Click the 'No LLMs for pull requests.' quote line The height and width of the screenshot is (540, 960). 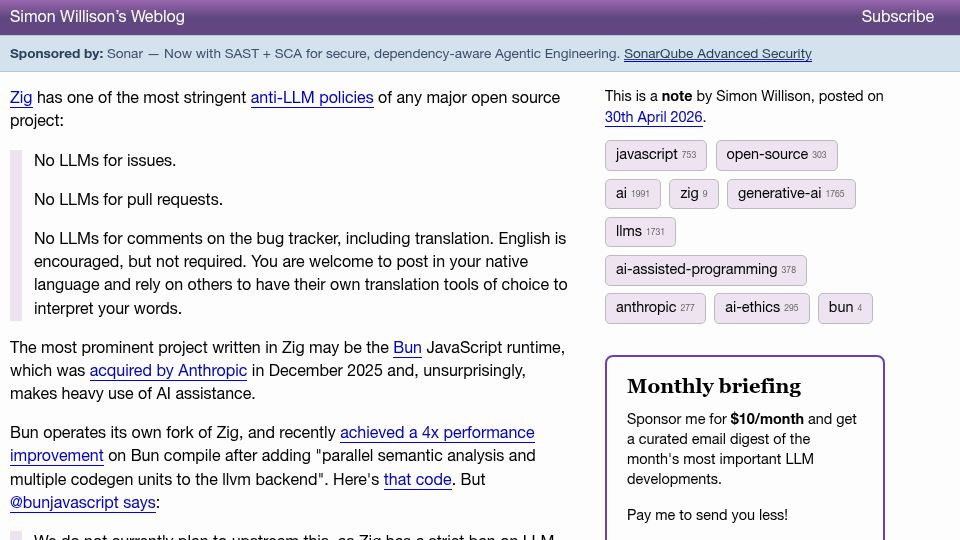coord(128,200)
